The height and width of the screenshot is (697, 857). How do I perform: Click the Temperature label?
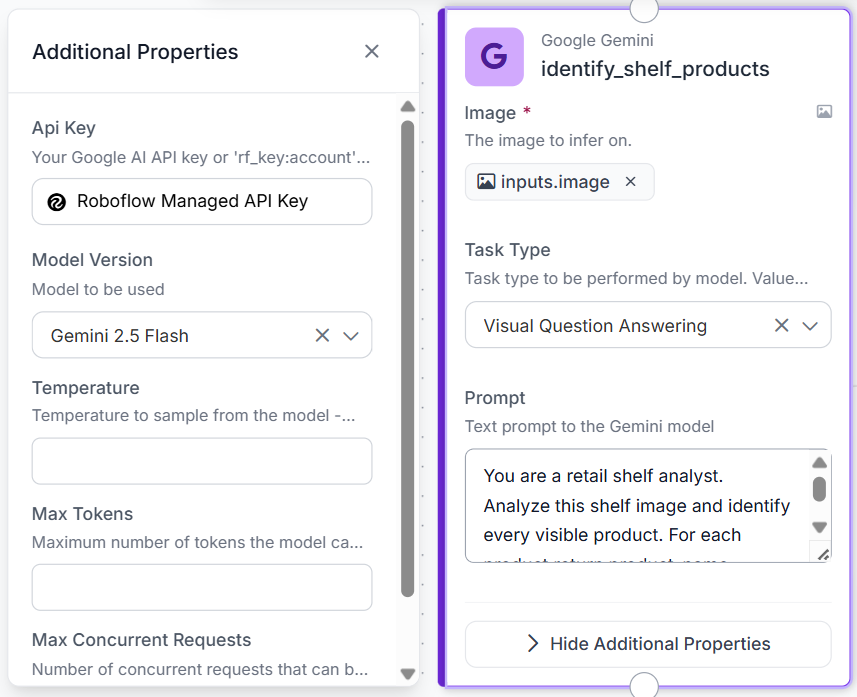(x=86, y=388)
